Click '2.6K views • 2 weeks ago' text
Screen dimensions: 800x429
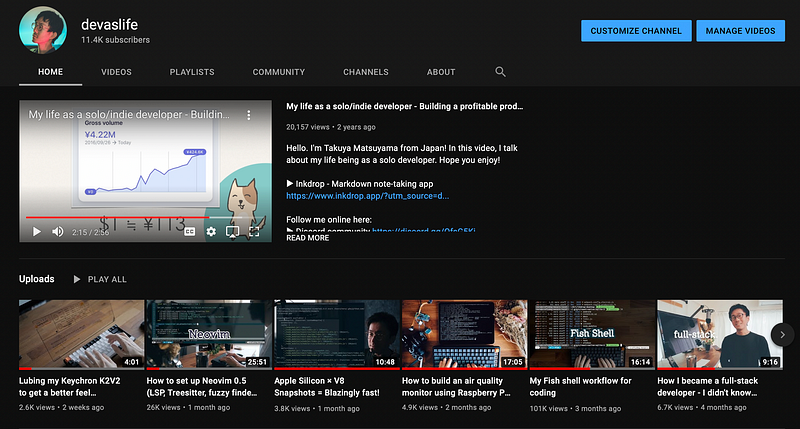point(62,408)
